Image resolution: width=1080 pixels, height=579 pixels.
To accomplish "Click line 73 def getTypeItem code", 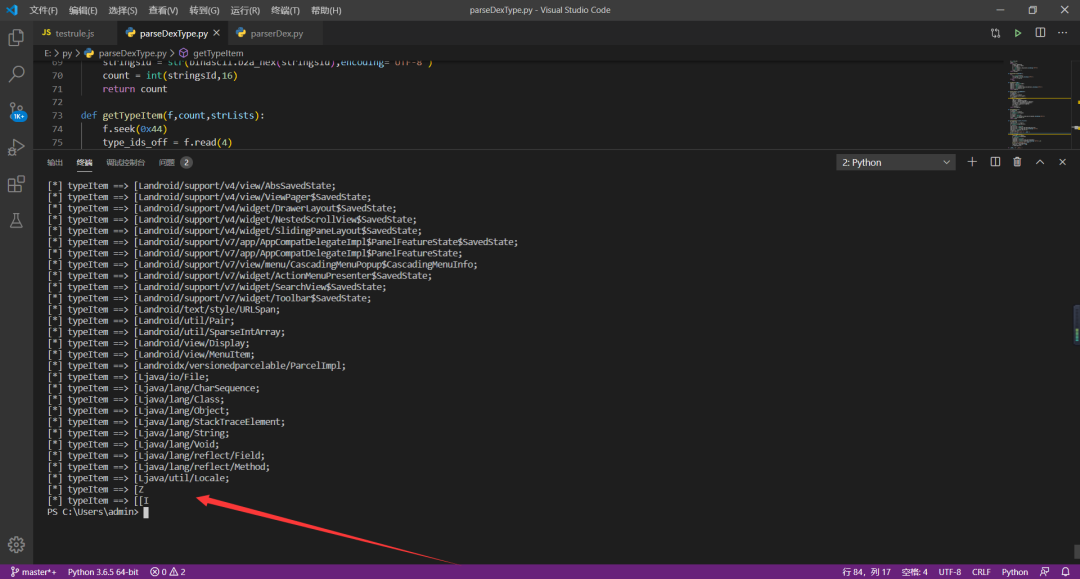I will click(x=172, y=116).
